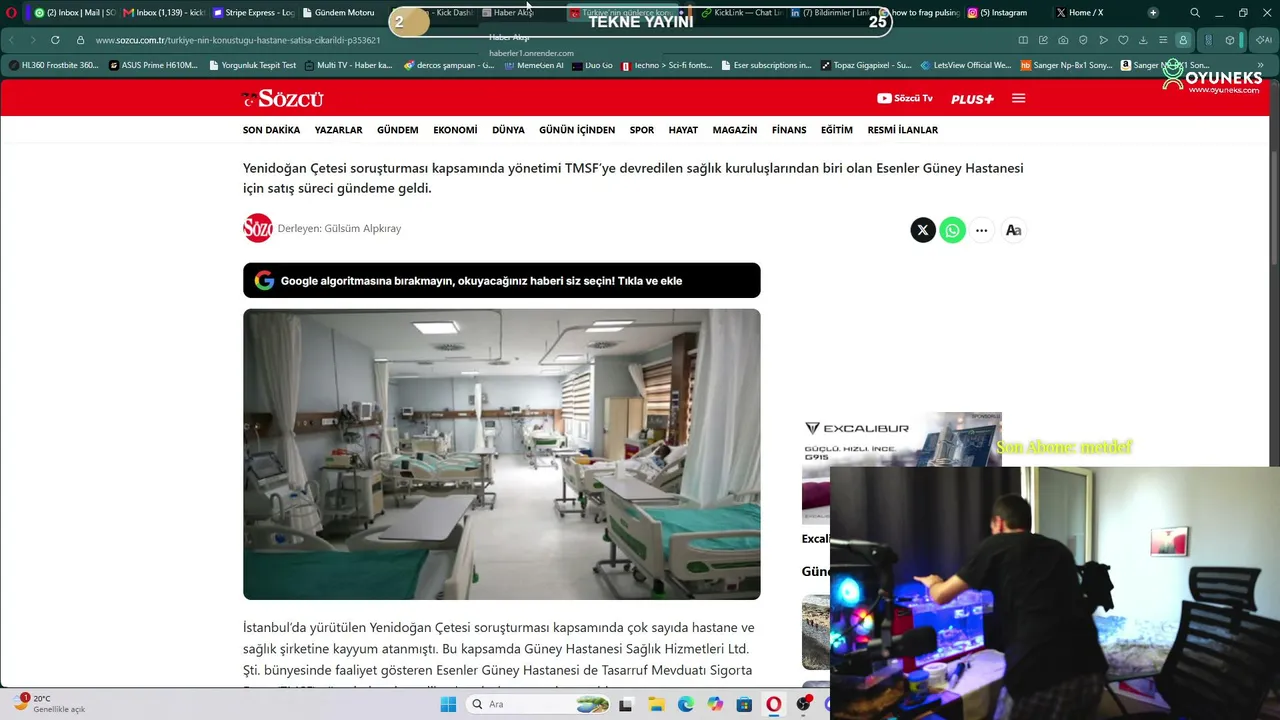1280x720 pixels.
Task: Share article on X (Twitter)
Action: (923, 230)
